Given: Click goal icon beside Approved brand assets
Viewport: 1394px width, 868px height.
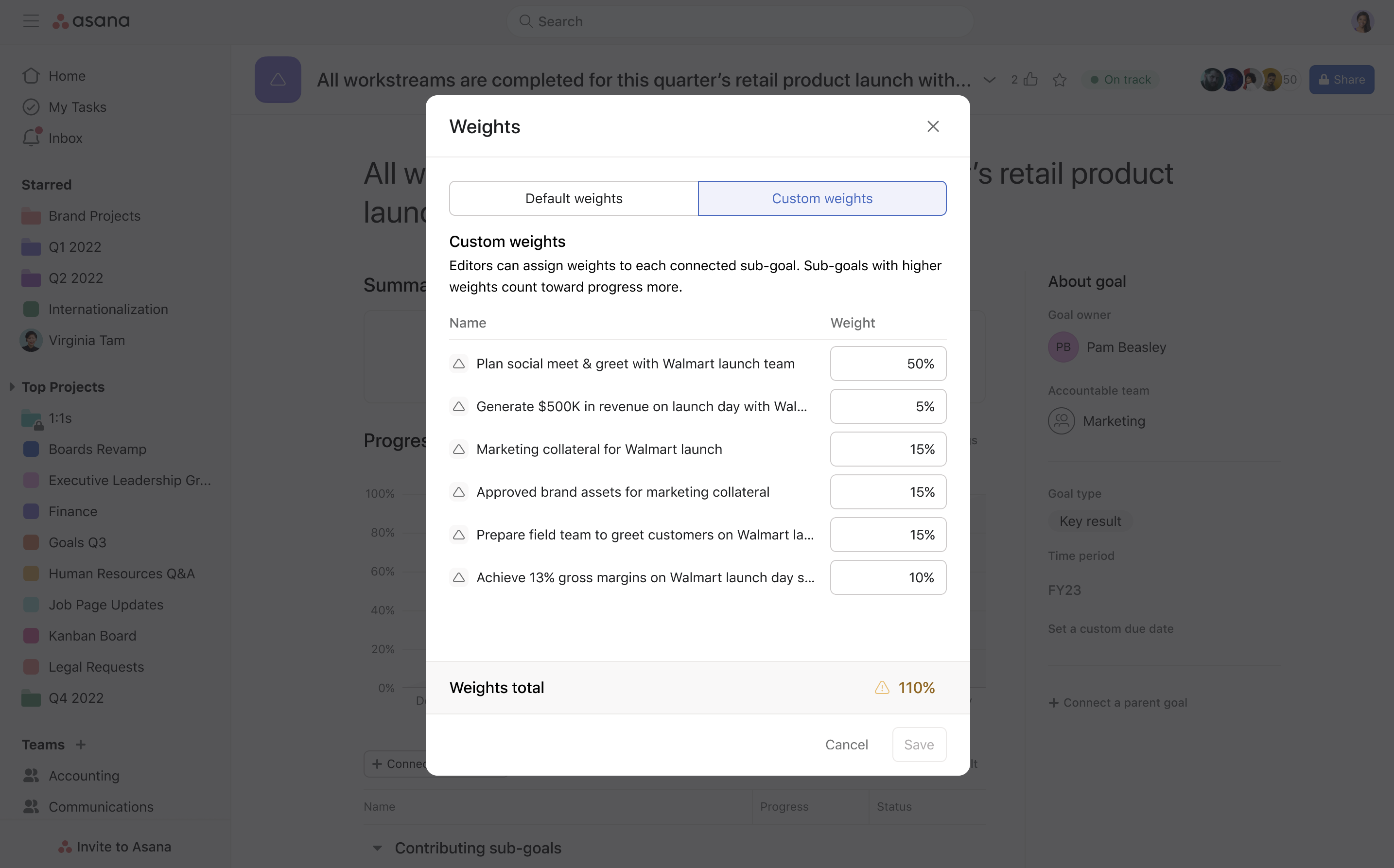Looking at the screenshot, I should tap(459, 492).
